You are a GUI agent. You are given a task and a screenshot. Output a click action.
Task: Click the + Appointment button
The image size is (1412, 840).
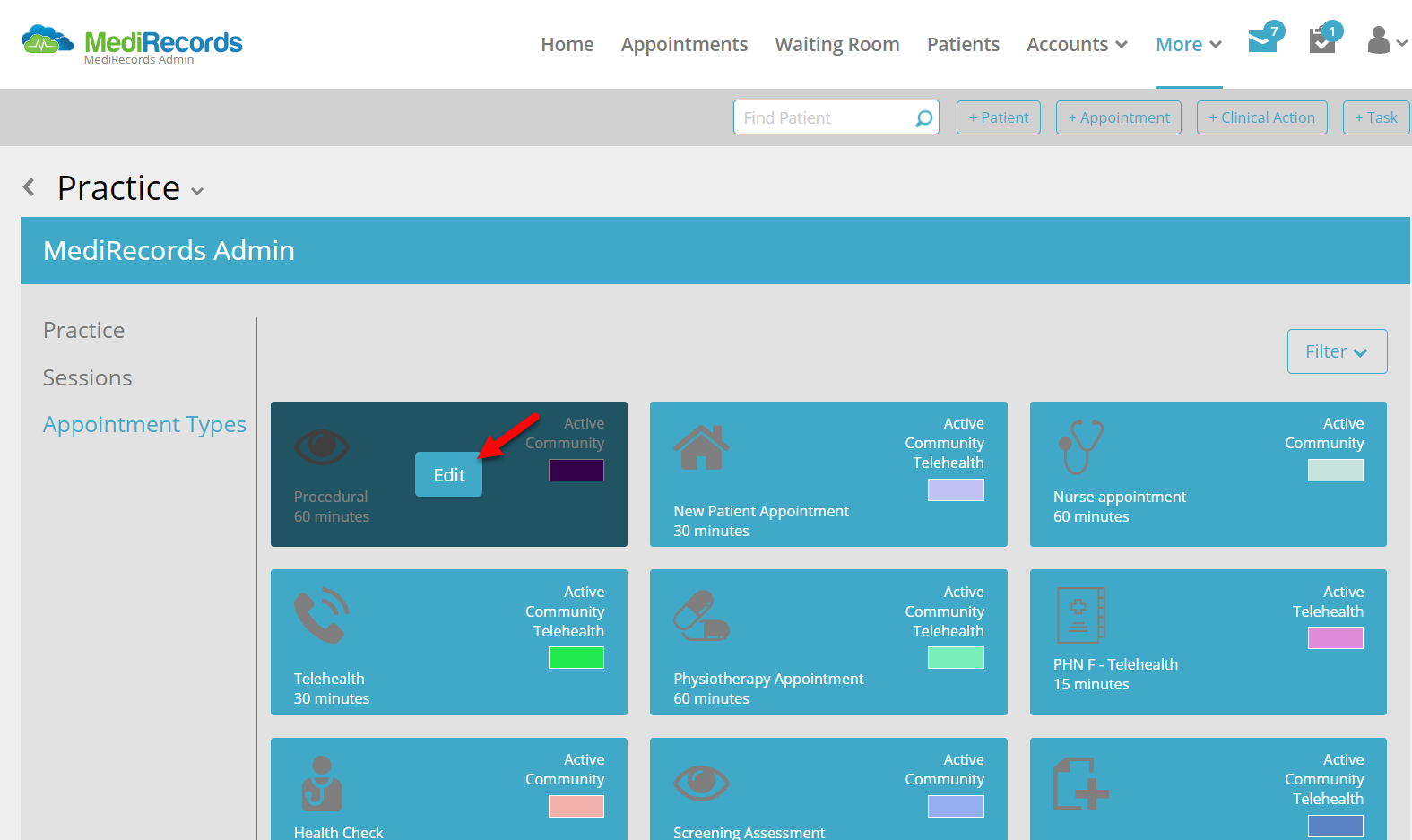pos(1119,117)
